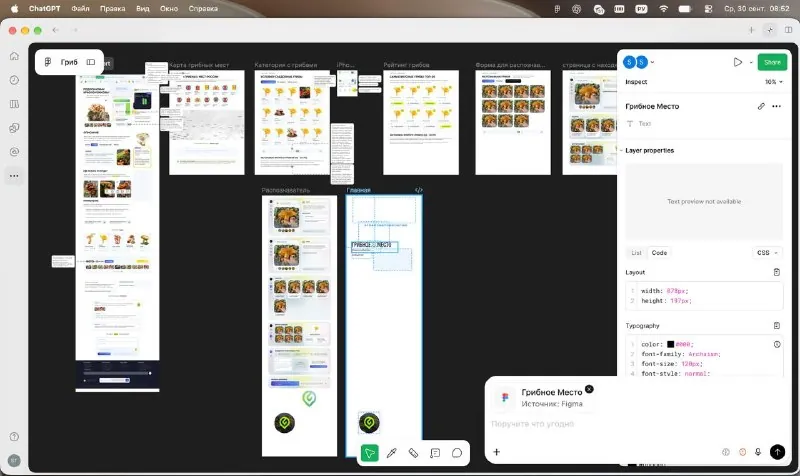Screen dimensions: 800x476
Task: Open the user profile avatar at sidebar bottom
Action: coord(14,460)
